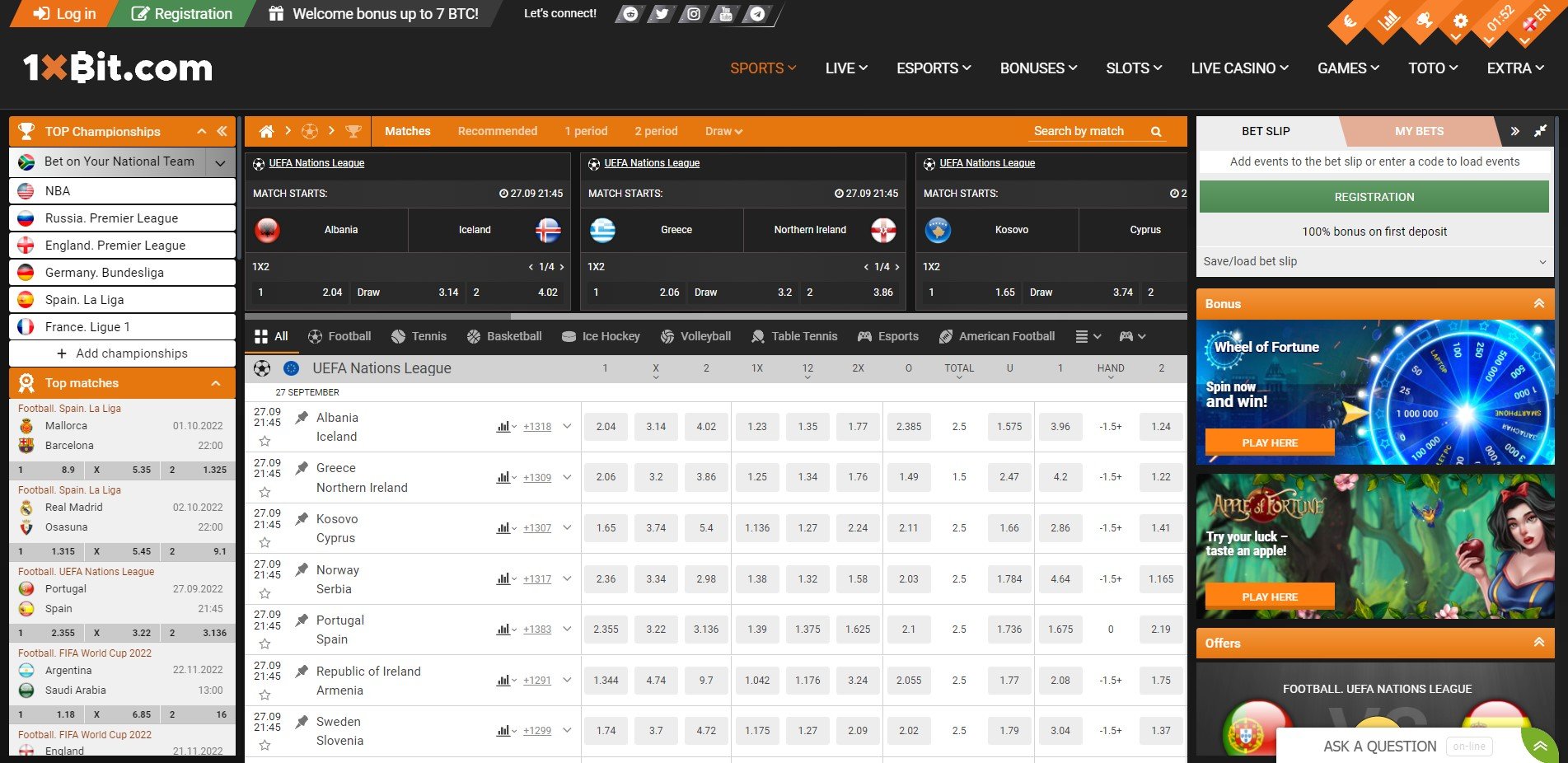This screenshot has height=763, width=1568.
Task: Filter sports list by Table Tennis
Action: (x=794, y=336)
